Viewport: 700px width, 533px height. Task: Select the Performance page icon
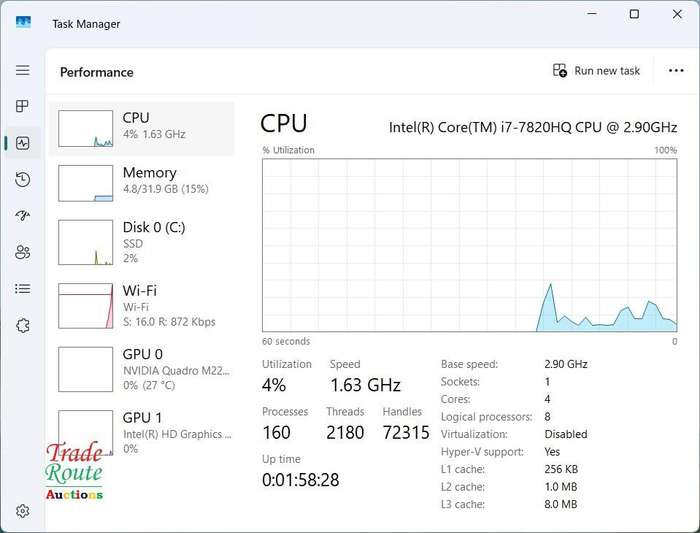click(x=23, y=143)
